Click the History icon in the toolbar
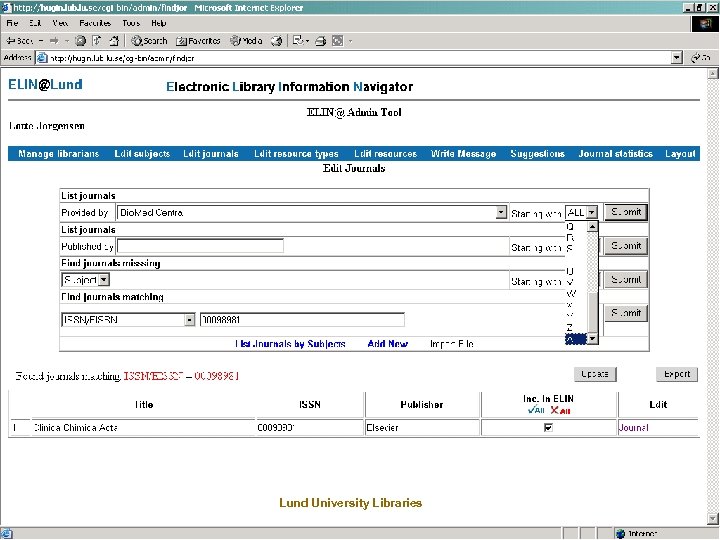720x540 pixels. point(276,41)
